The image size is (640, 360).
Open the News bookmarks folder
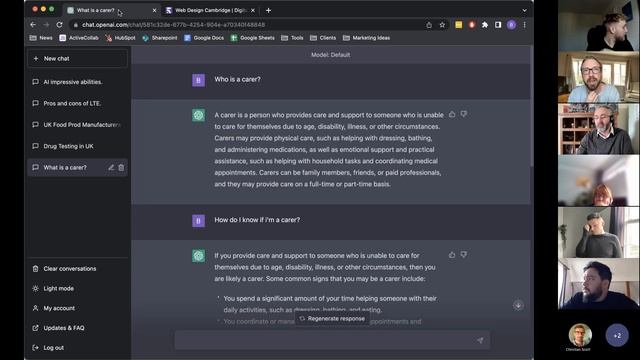41,38
